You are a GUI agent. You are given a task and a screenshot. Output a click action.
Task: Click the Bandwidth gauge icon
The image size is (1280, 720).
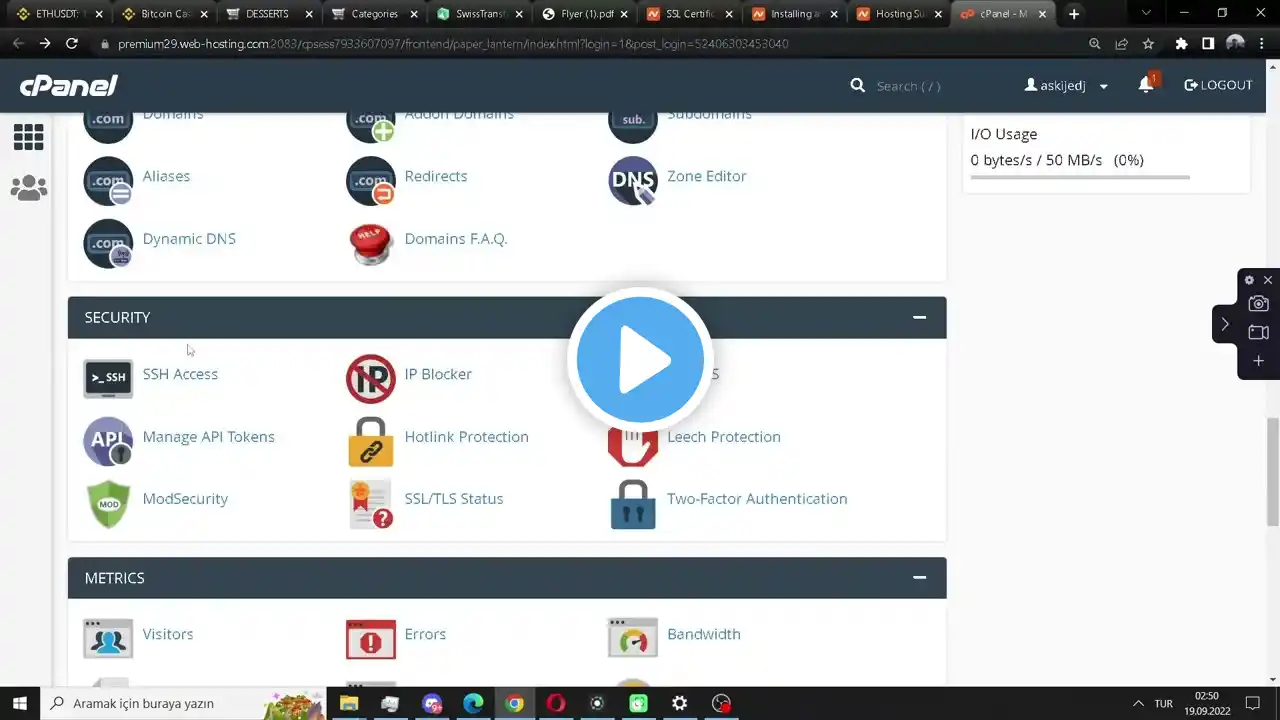click(633, 638)
